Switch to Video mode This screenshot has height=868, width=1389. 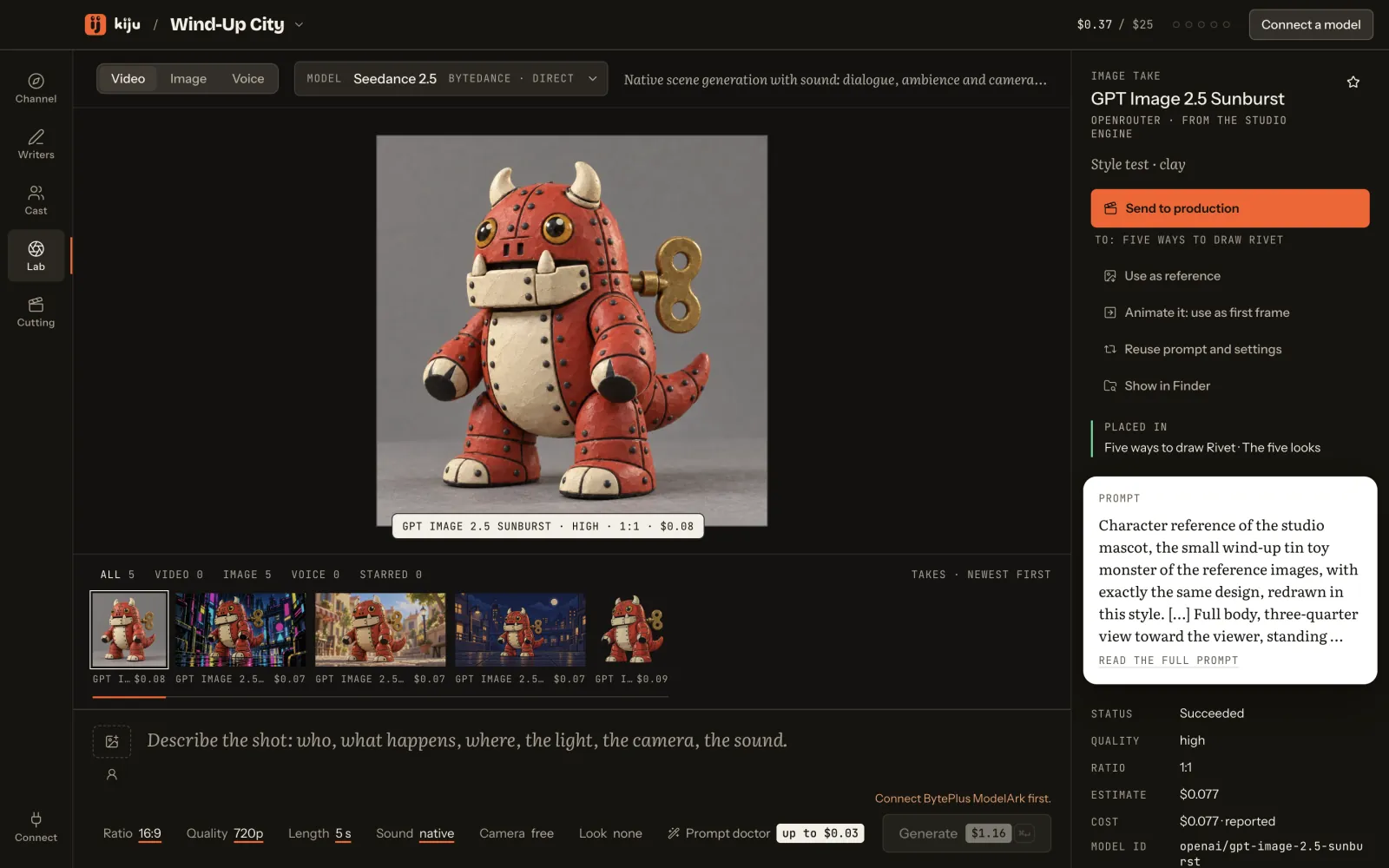[128, 79]
